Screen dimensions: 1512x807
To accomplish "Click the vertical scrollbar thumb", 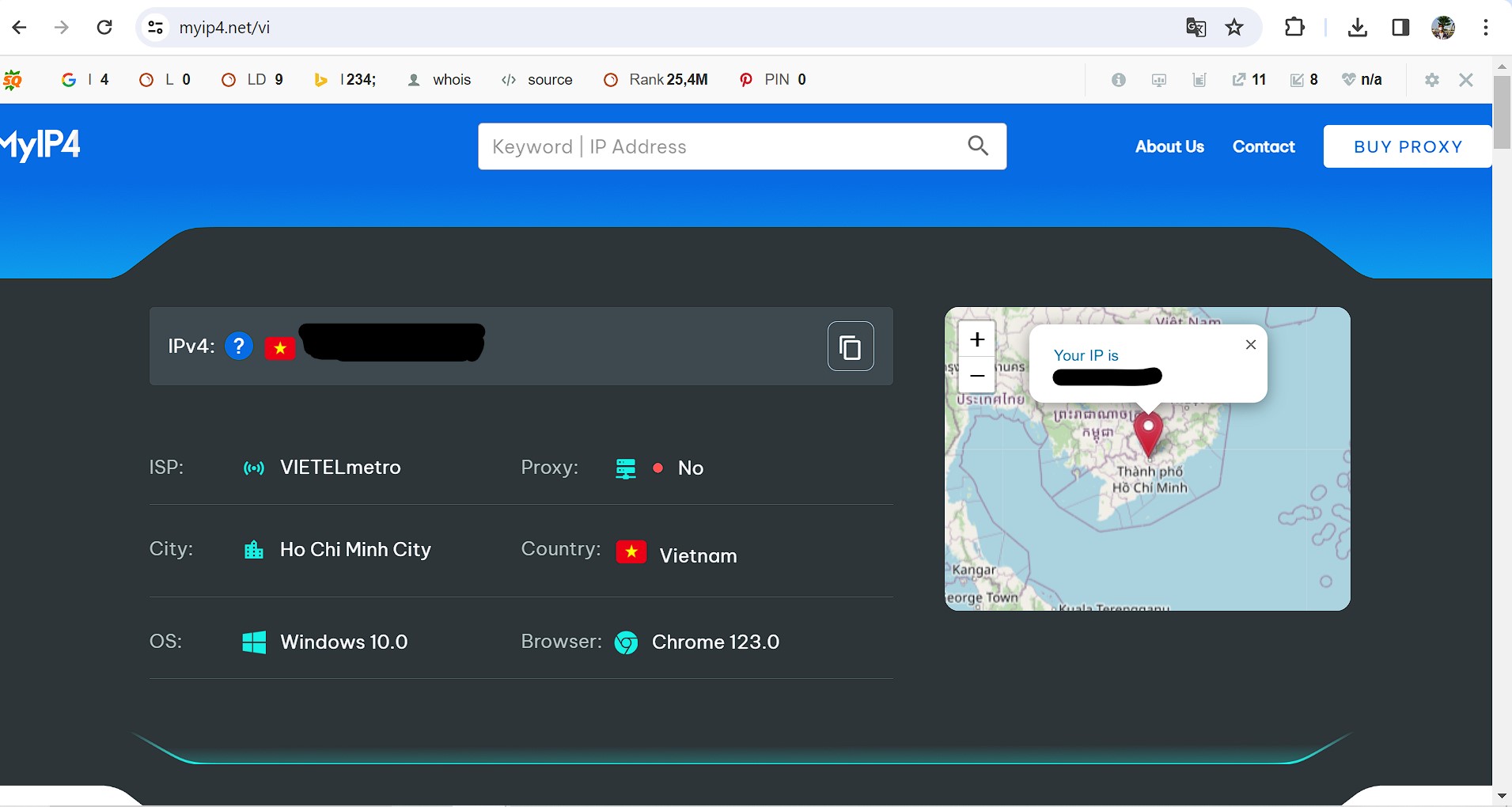I will (1502, 112).
